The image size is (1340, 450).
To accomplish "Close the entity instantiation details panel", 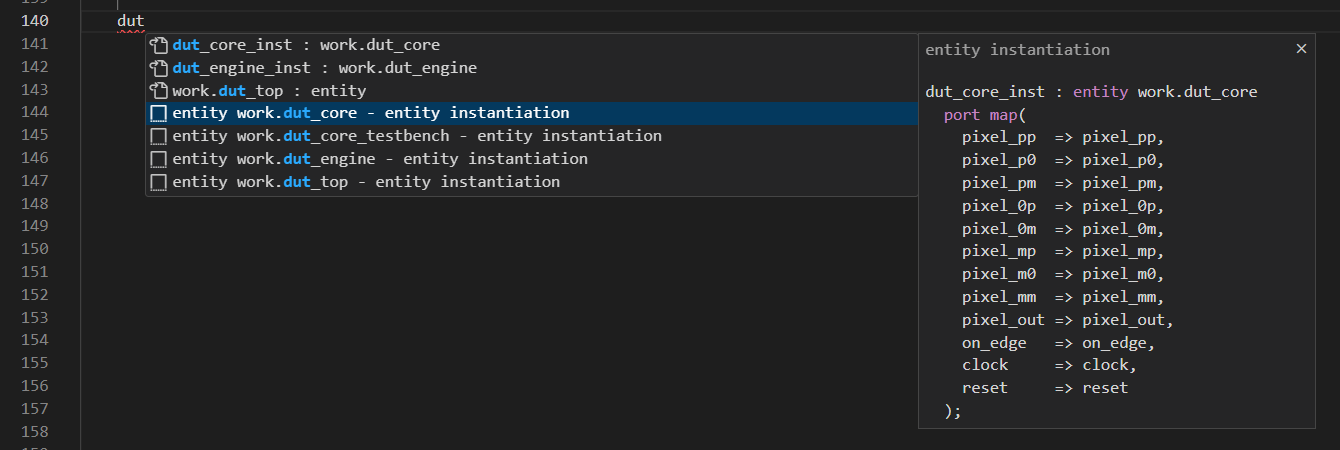I will (x=1301, y=48).
